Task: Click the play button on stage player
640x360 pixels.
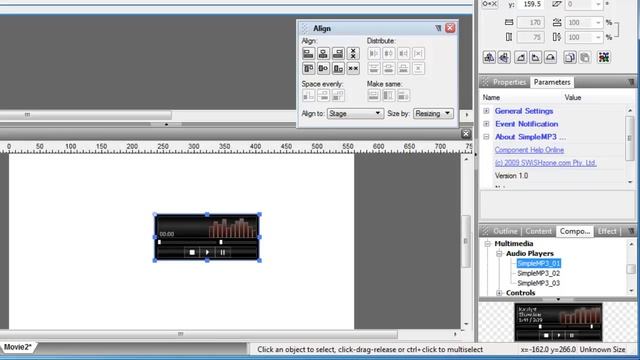Action: pos(207,252)
